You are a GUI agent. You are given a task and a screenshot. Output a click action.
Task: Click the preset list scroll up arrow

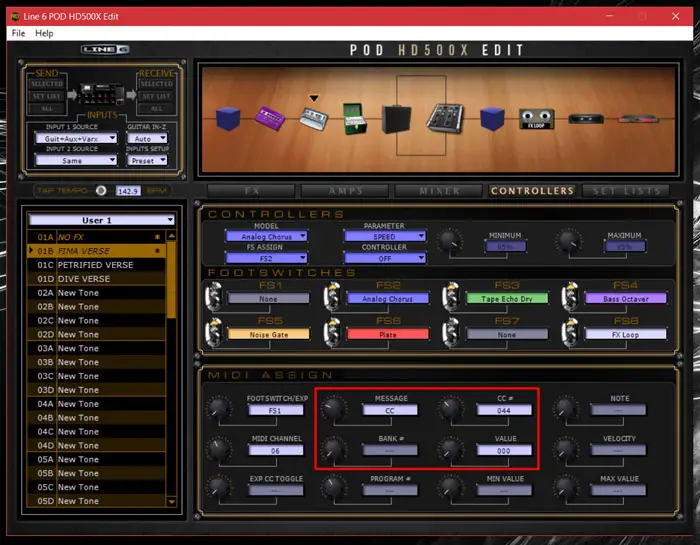171,235
